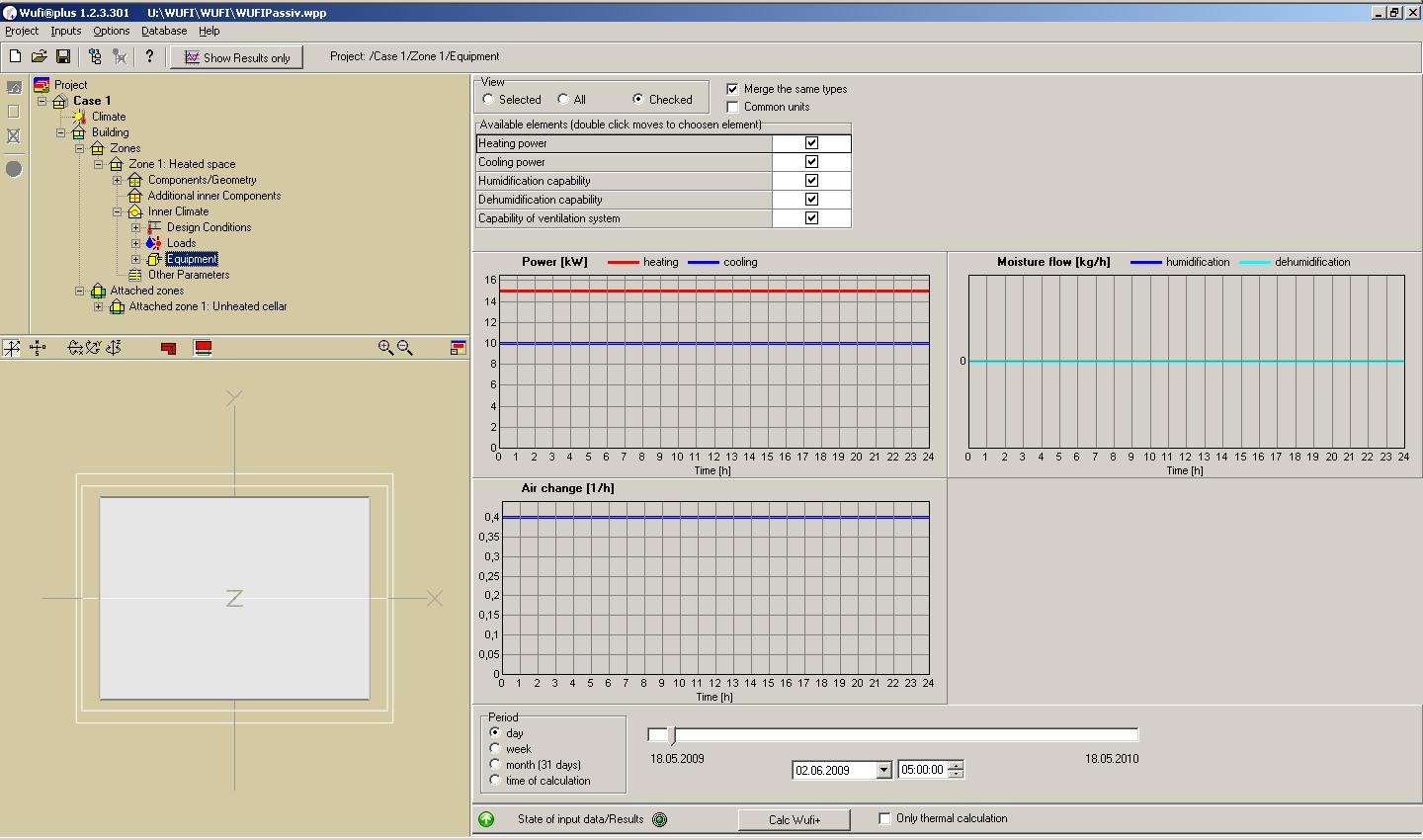Enable the Common units checkbox
Image resolution: width=1423 pixels, height=840 pixels.
tap(732, 107)
